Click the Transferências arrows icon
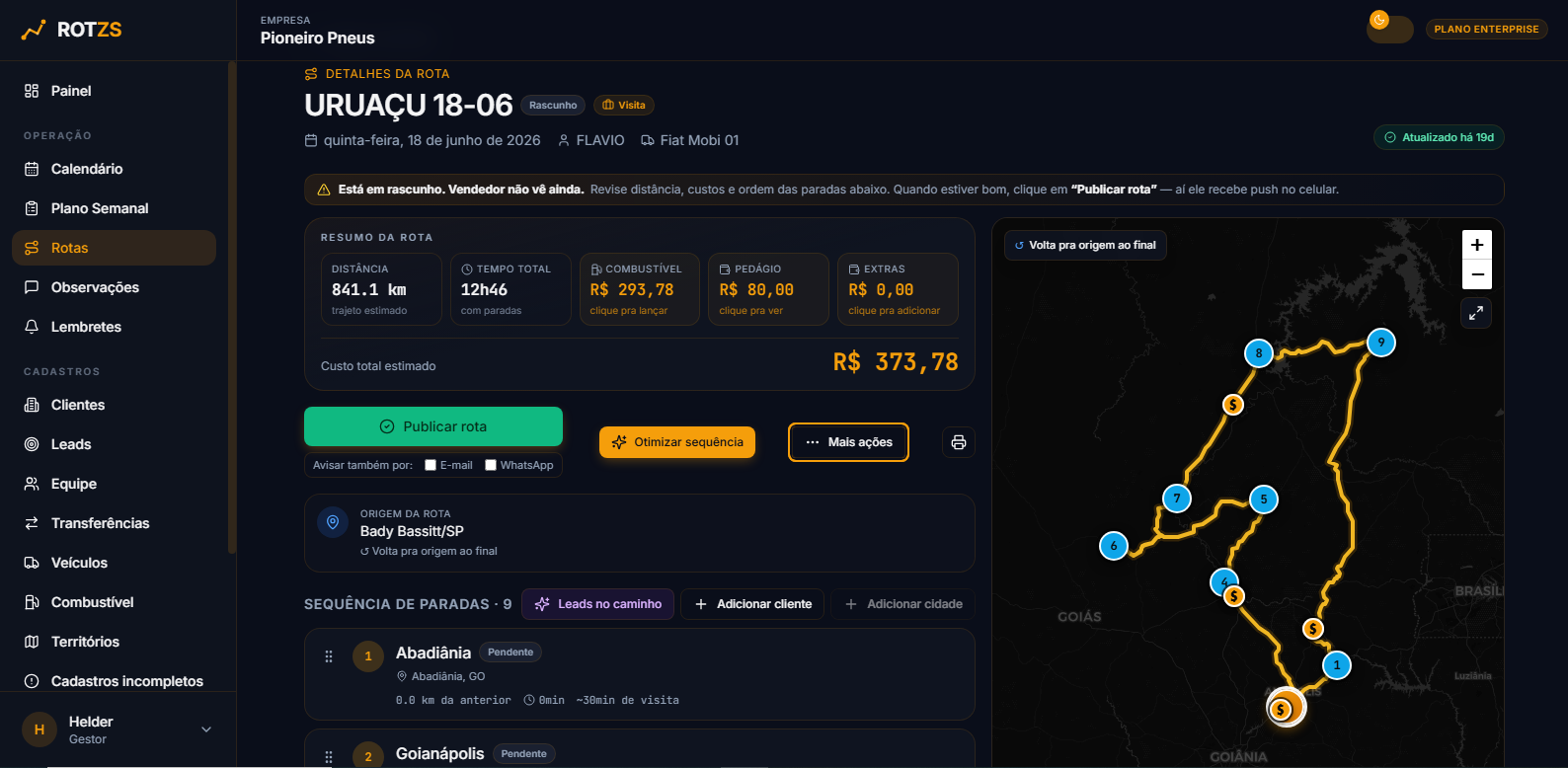 [32, 523]
